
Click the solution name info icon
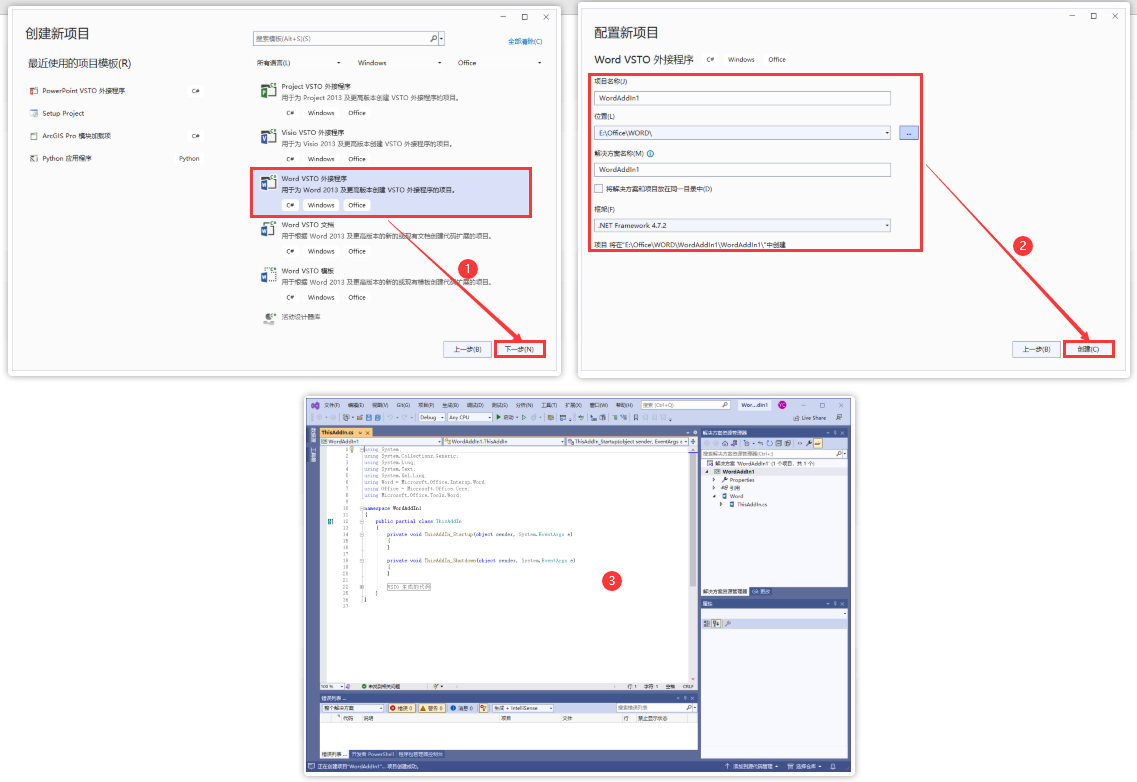(x=650, y=154)
